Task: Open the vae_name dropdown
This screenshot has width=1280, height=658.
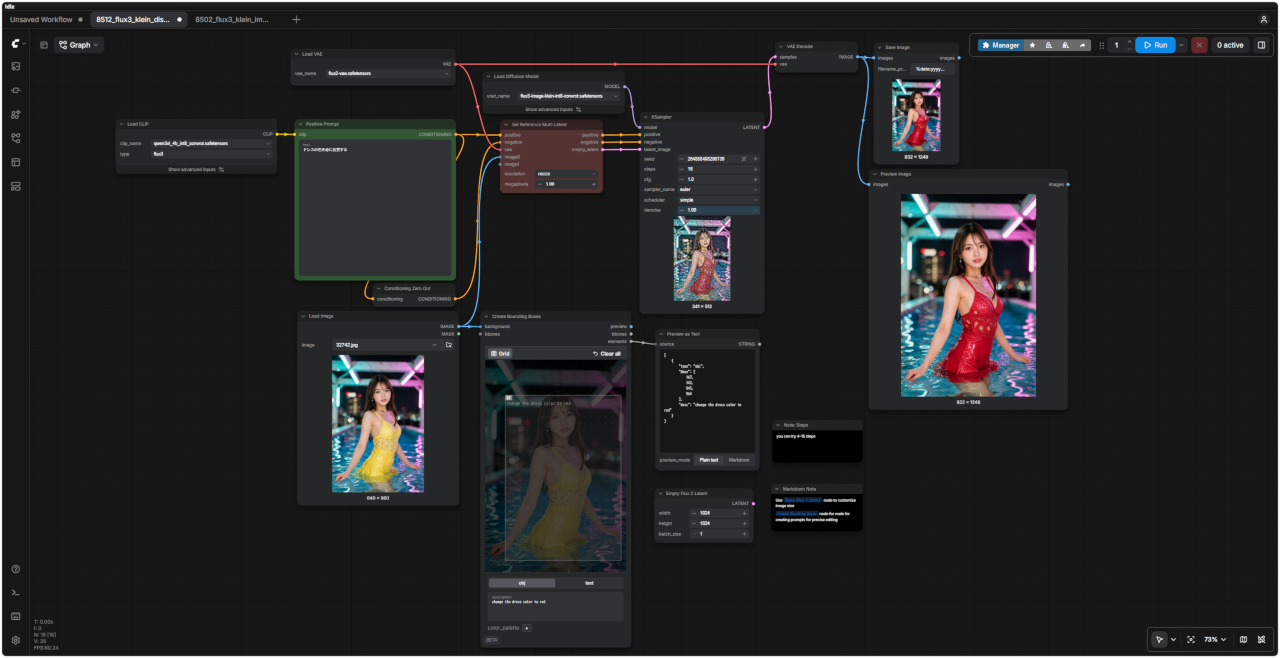Action: click(387, 73)
